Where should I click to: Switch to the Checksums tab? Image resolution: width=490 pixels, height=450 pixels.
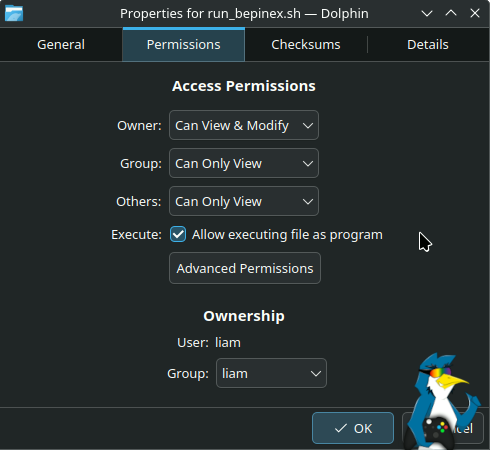point(306,45)
